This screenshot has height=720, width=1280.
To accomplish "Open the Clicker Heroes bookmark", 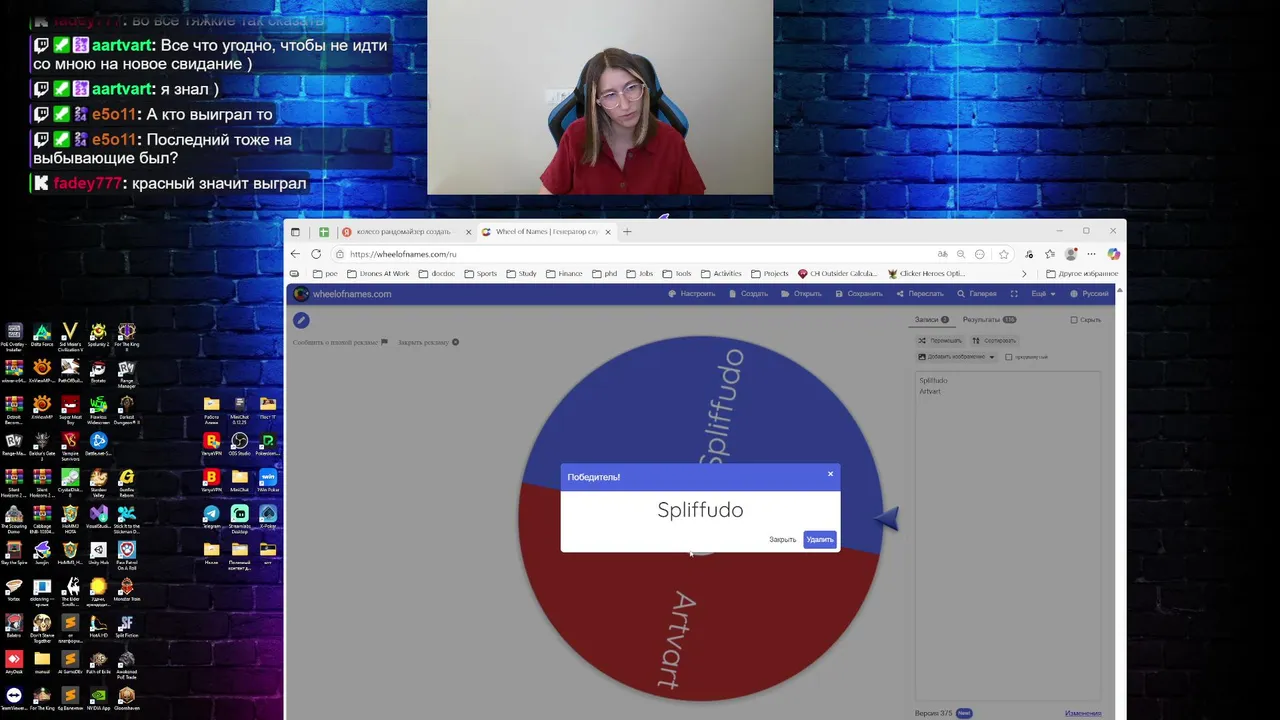I will pos(927,273).
